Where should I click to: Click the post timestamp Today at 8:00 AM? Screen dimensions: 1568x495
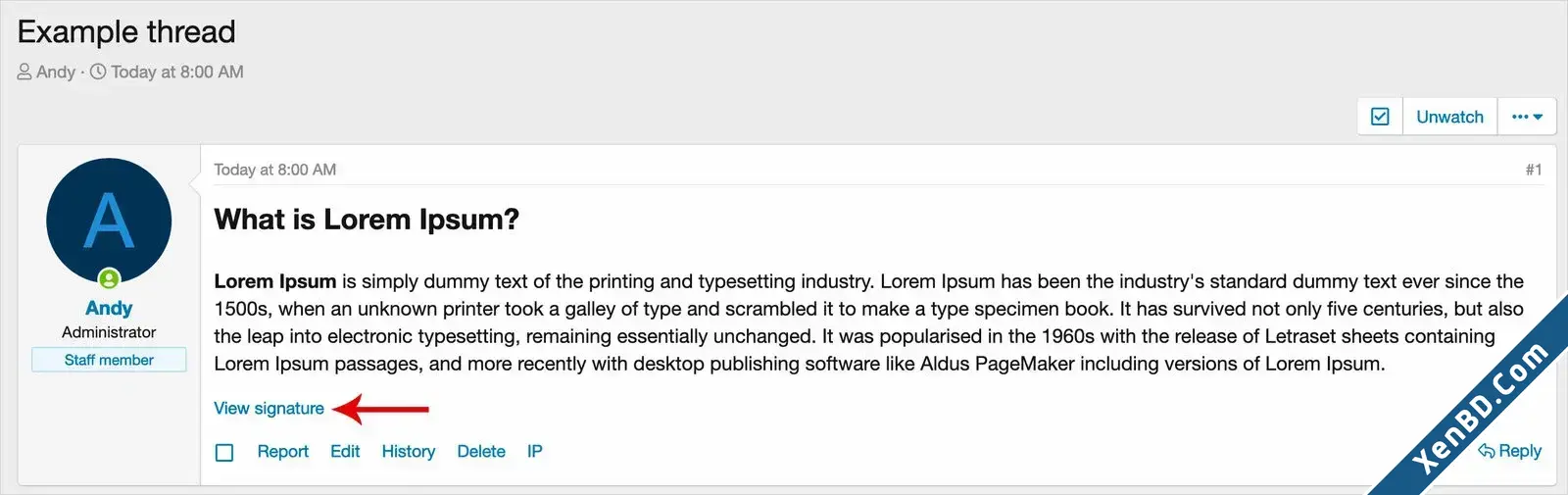point(274,170)
